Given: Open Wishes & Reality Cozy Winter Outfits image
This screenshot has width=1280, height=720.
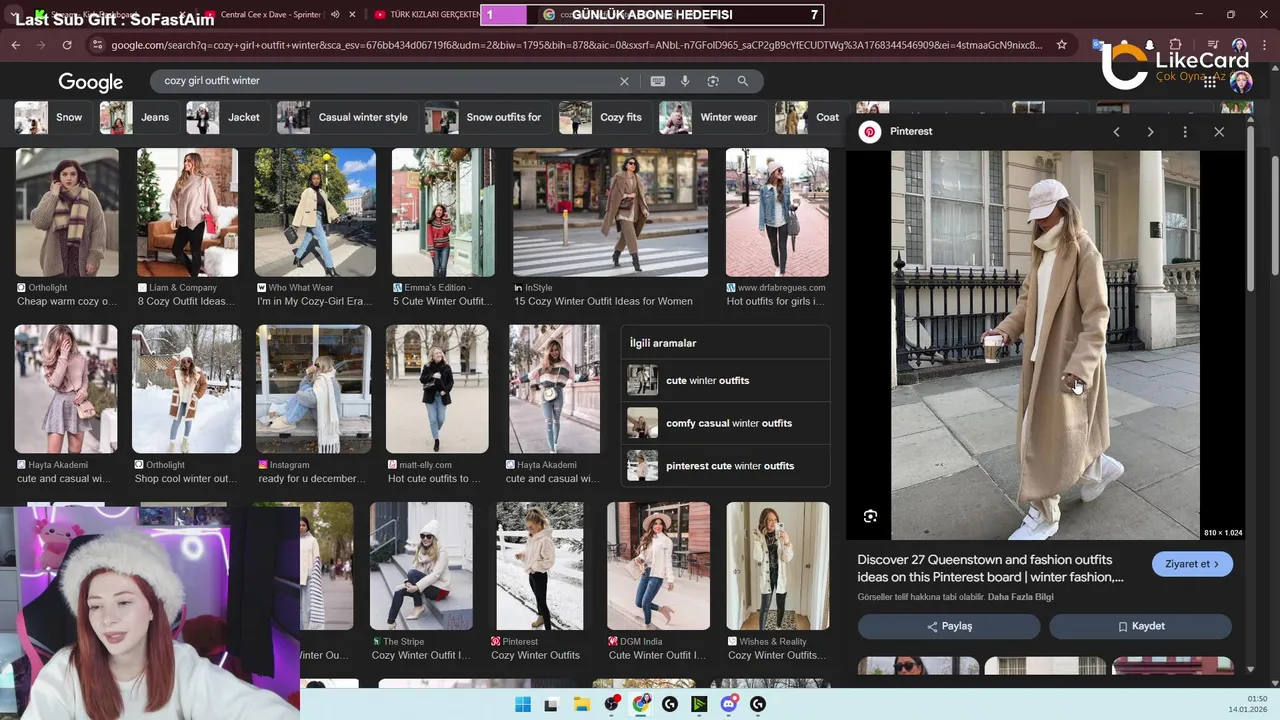Looking at the screenshot, I should 777,566.
